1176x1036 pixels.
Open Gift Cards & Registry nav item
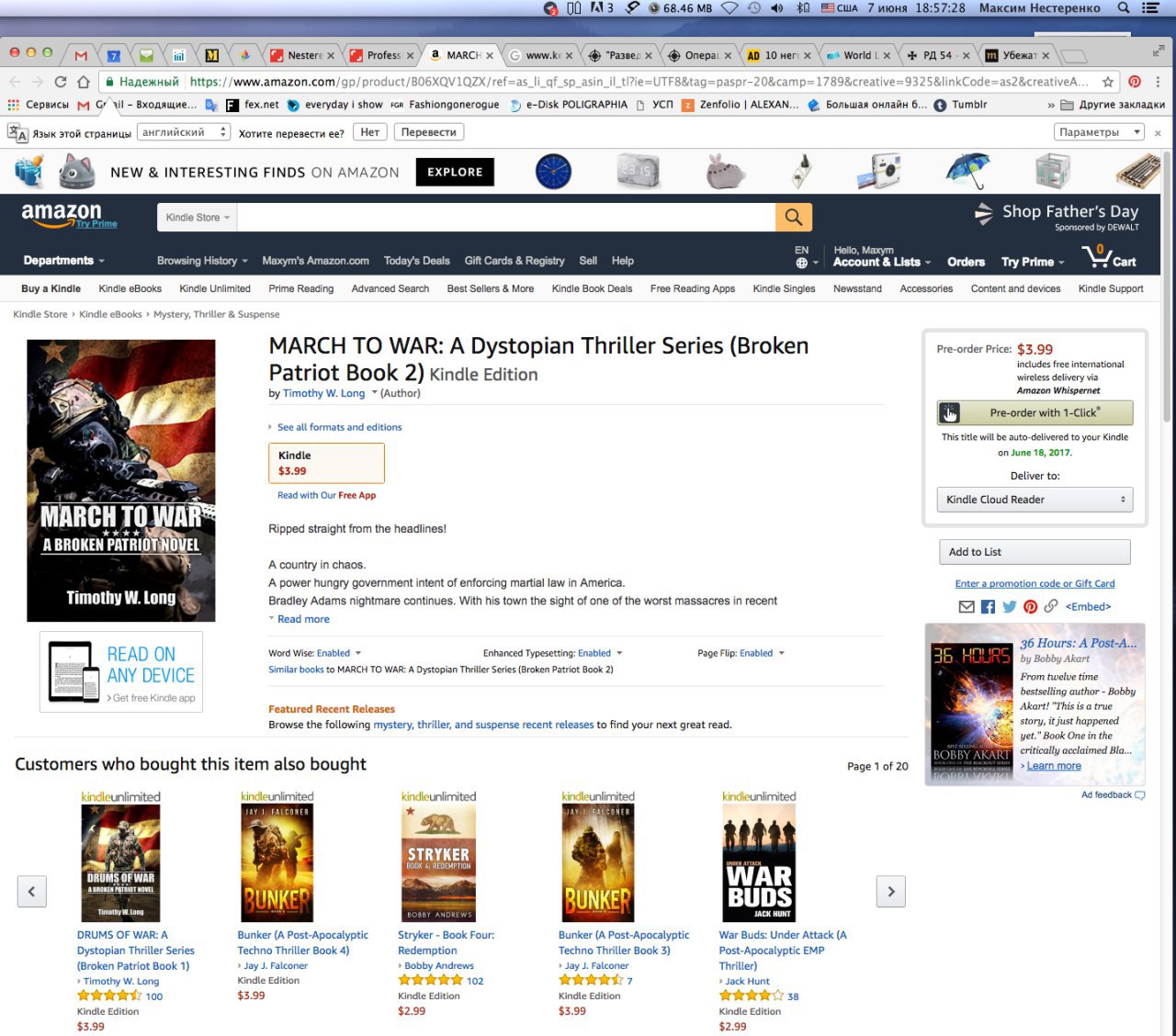514,261
